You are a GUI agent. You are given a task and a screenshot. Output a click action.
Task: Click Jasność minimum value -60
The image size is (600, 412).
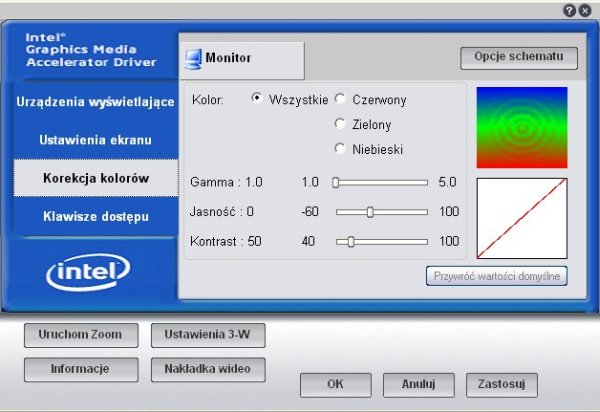click(310, 212)
